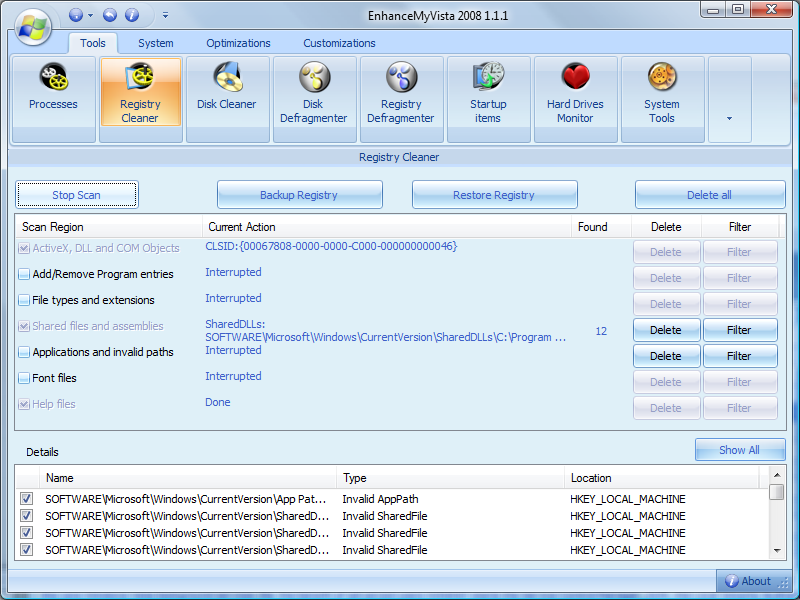This screenshot has width=800, height=600.
Task: Uncheck the Invalid AppPath entry checkbox
Action: pos(27,498)
